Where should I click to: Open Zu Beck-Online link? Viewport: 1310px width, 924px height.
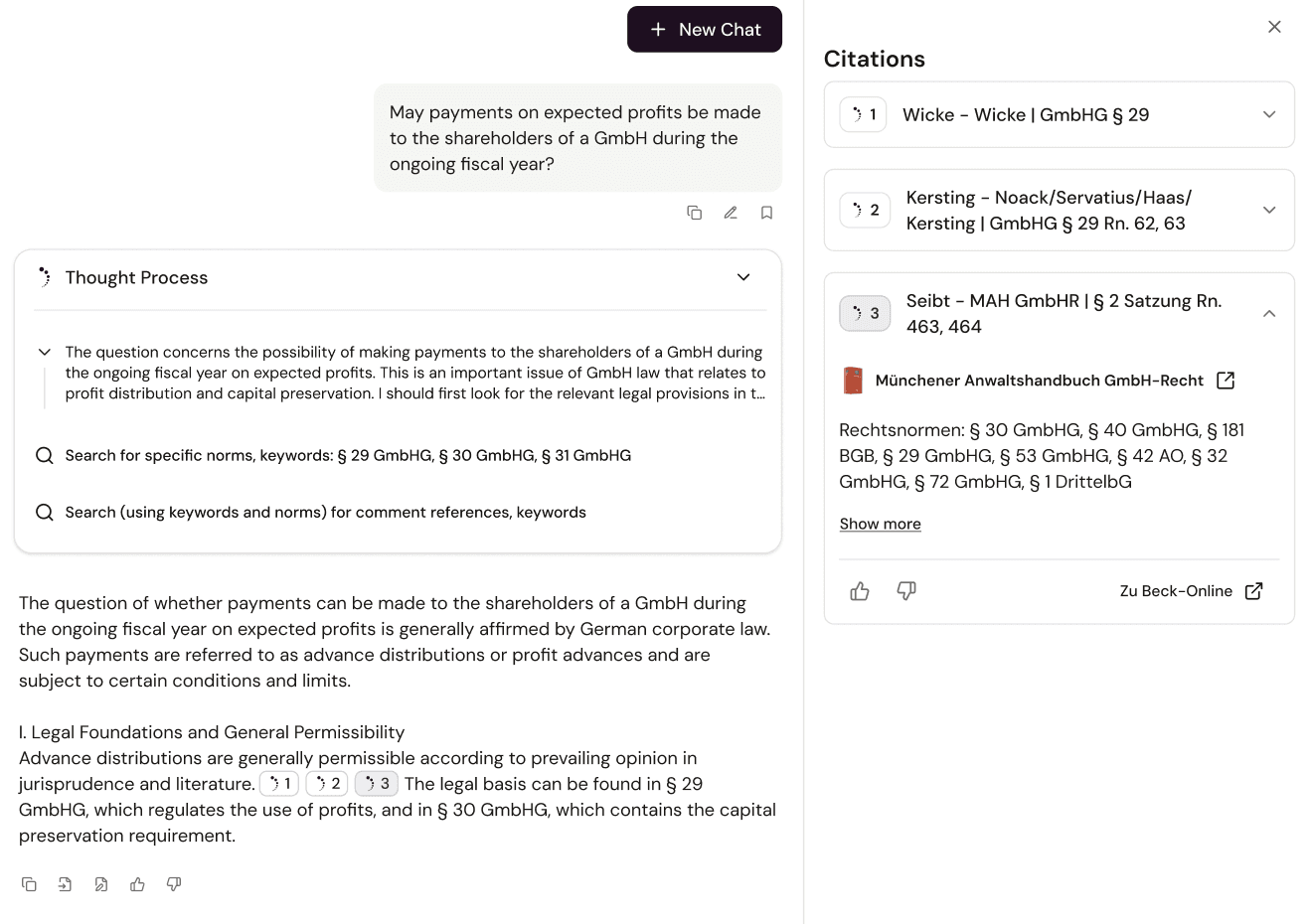pyautogui.click(x=1191, y=591)
